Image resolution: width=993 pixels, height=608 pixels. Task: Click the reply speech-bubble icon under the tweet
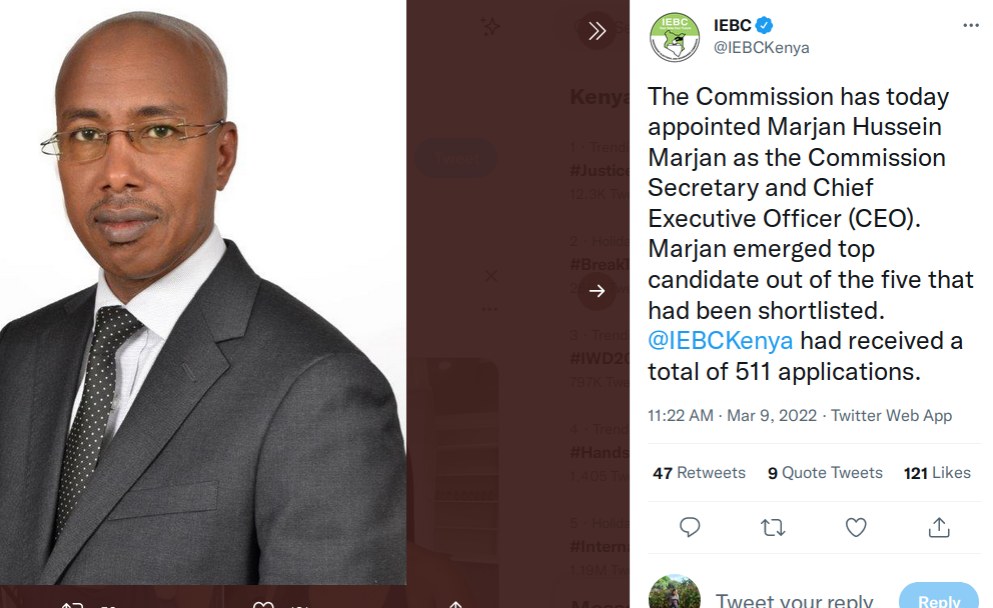point(690,525)
